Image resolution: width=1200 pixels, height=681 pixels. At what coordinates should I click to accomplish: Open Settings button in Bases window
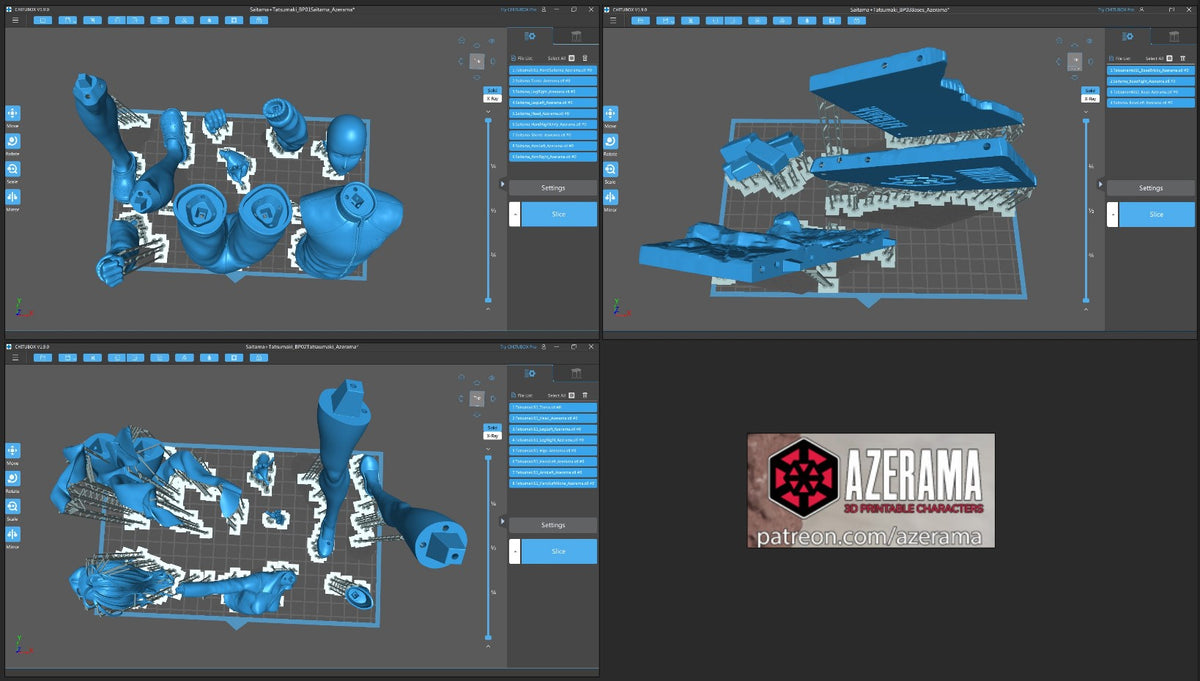click(x=1151, y=188)
